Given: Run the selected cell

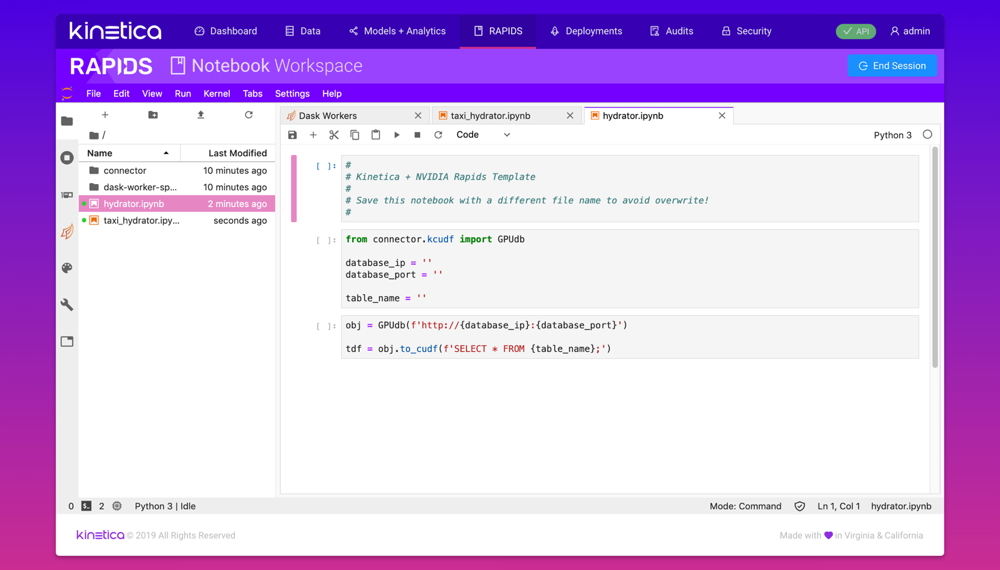Looking at the screenshot, I should (397, 135).
